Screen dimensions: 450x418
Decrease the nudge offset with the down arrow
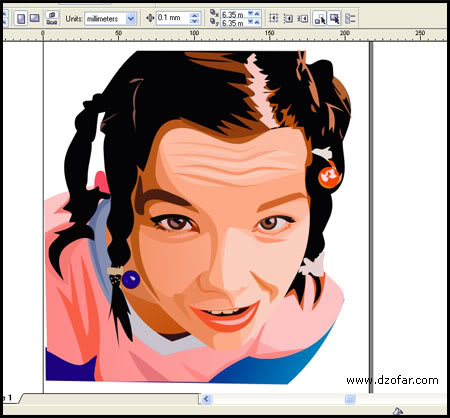[x=194, y=21]
